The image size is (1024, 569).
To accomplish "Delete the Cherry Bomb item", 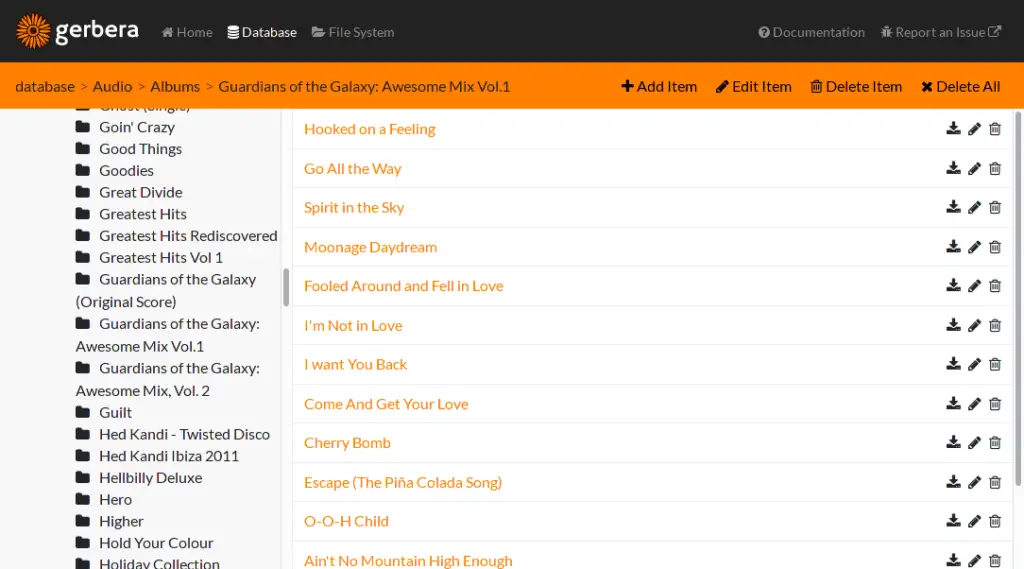I will tap(995, 442).
